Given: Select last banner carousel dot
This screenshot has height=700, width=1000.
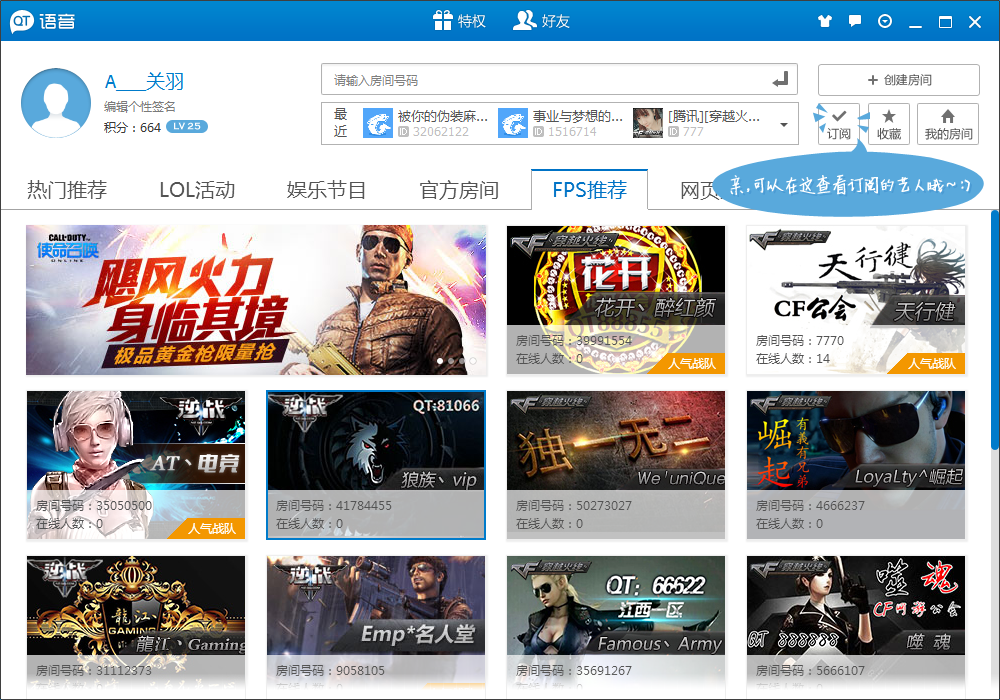Looking at the screenshot, I should click(473, 361).
